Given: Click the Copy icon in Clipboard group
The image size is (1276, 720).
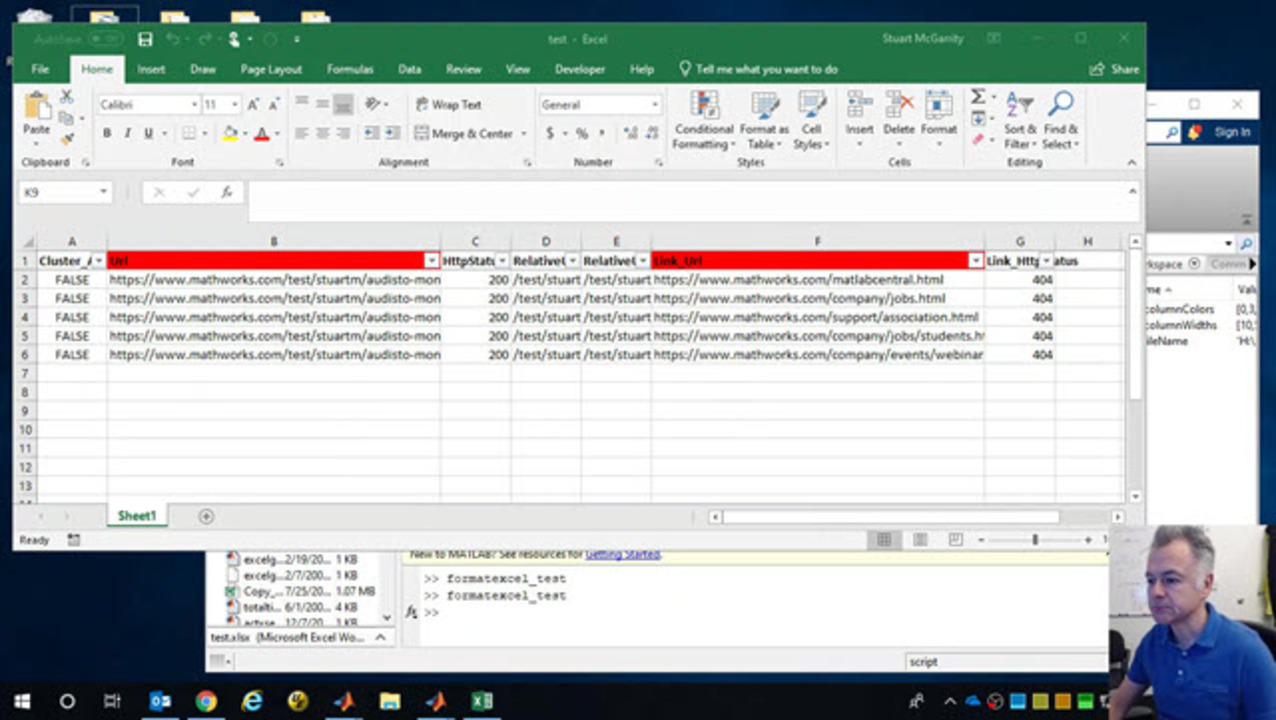Looking at the screenshot, I should 67,118.
